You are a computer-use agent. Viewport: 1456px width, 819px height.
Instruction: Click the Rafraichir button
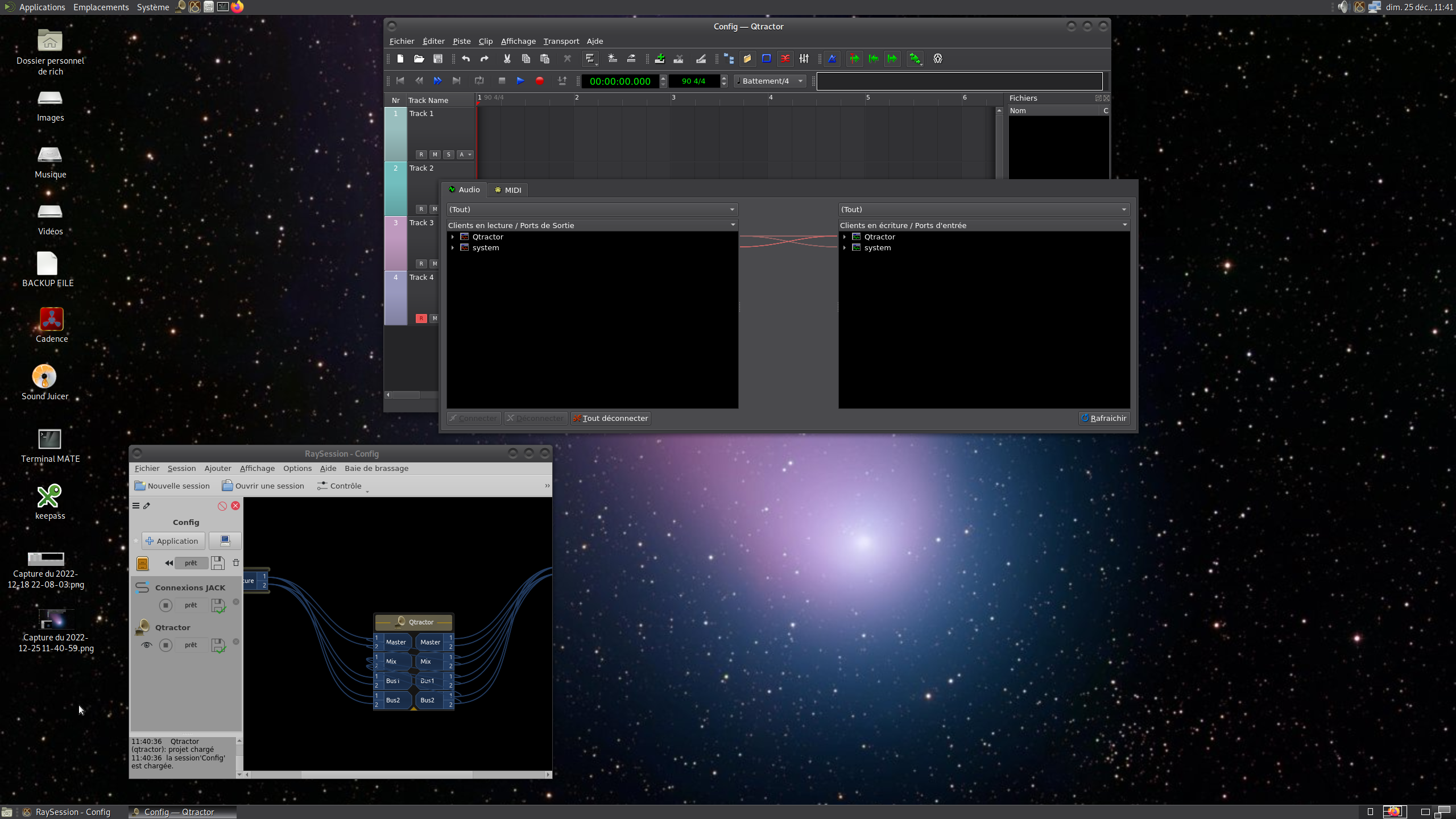click(x=1104, y=418)
